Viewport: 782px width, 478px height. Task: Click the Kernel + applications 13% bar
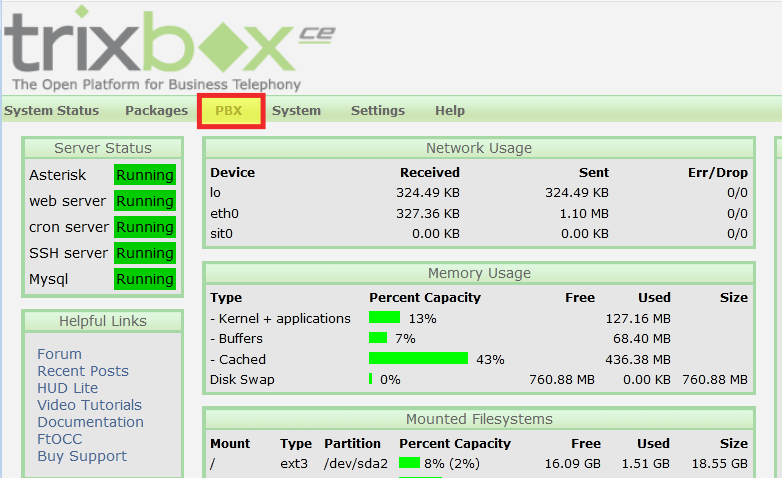[x=385, y=317]
